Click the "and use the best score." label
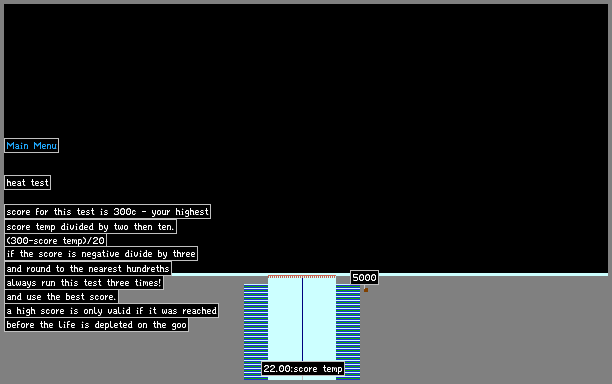The width and height of the screenshot is (612, 384). point(61,297)
